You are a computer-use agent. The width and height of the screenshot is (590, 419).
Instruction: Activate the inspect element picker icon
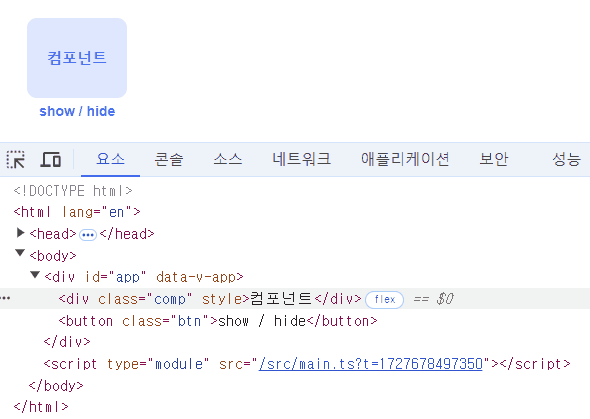(16, 159)
